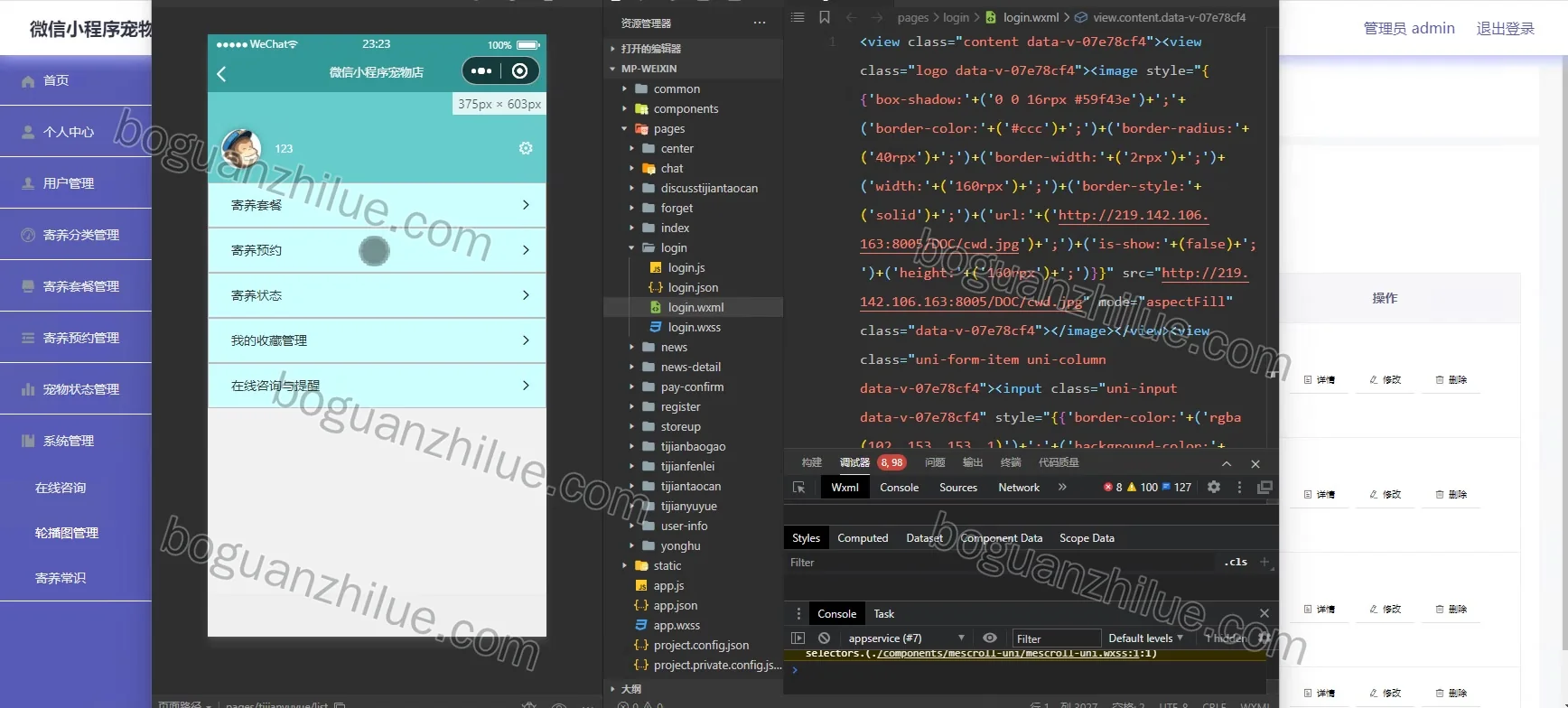
Task: Click 退出登录 link in admin page
Action: tap(1505, 28)
